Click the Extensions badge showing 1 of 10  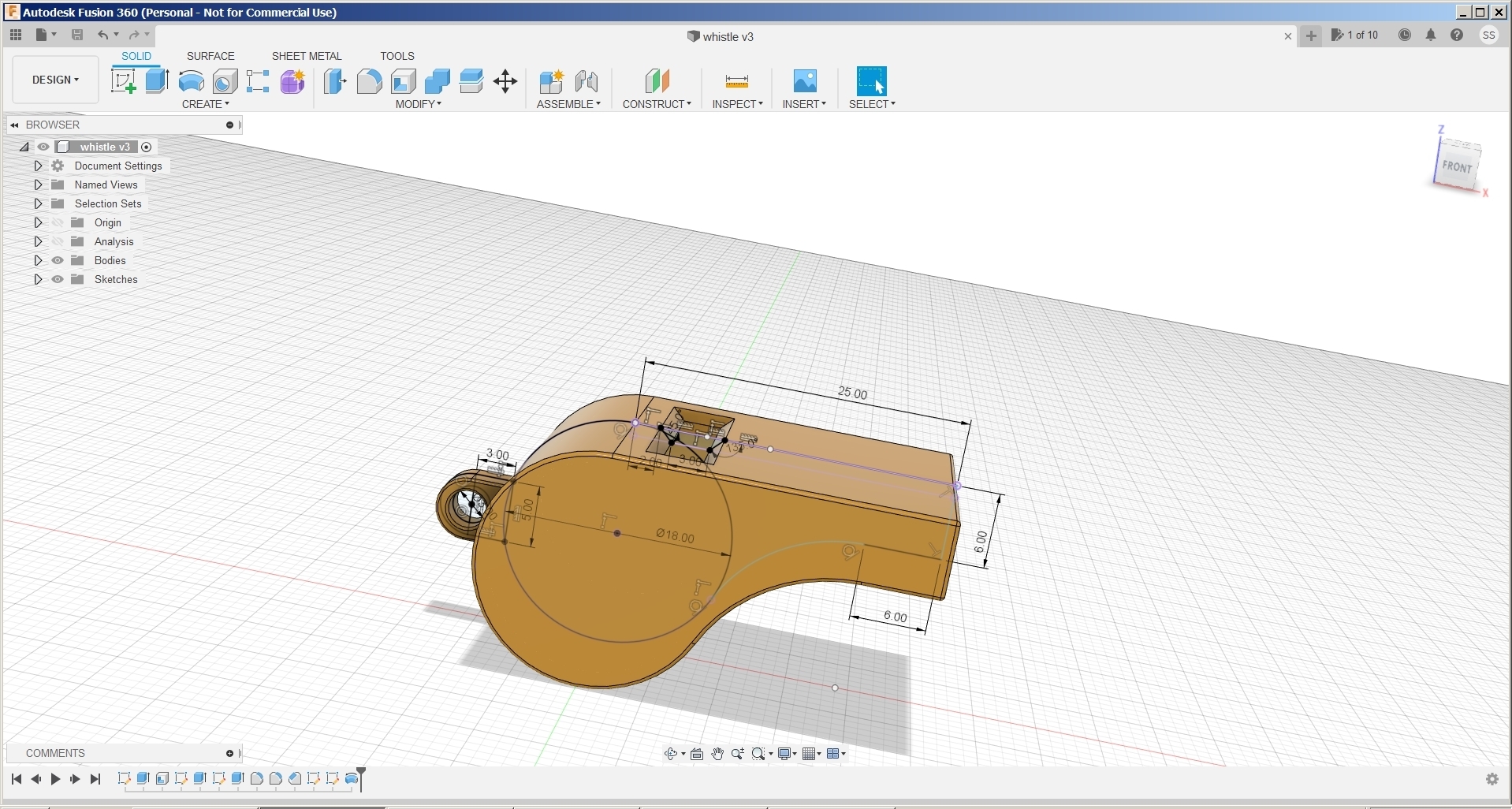(x=1354, y=35)
